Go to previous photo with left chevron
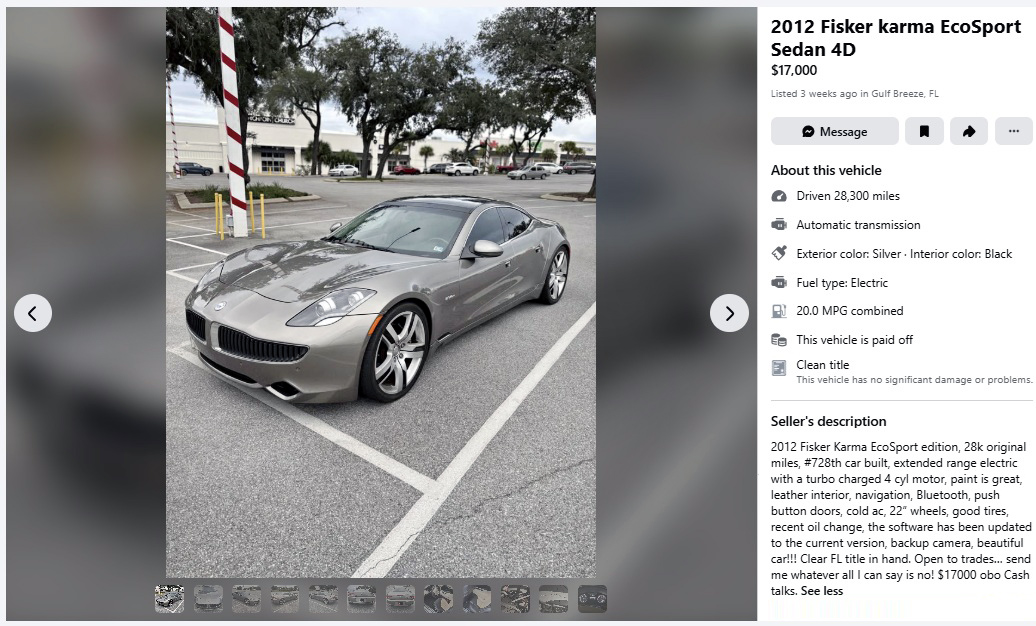The width and height of the screenshot is (1036, 626). click(33, 313)
